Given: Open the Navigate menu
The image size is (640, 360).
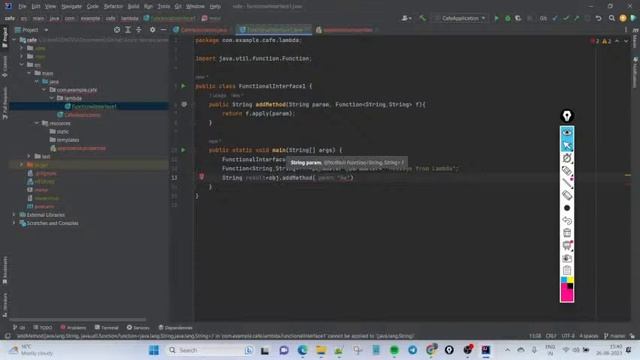Looking at the screenshot, I should click(x=71, y=7).
